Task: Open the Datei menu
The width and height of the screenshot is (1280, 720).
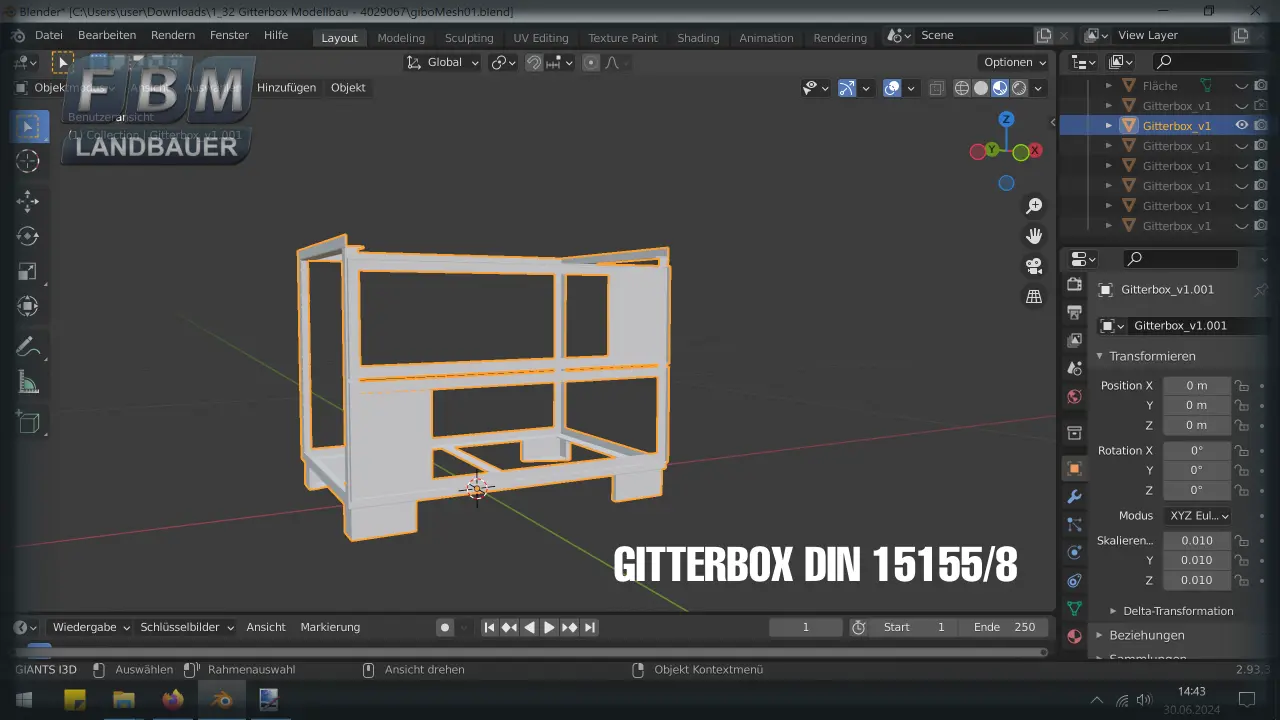Action: [x=49, y=35]
